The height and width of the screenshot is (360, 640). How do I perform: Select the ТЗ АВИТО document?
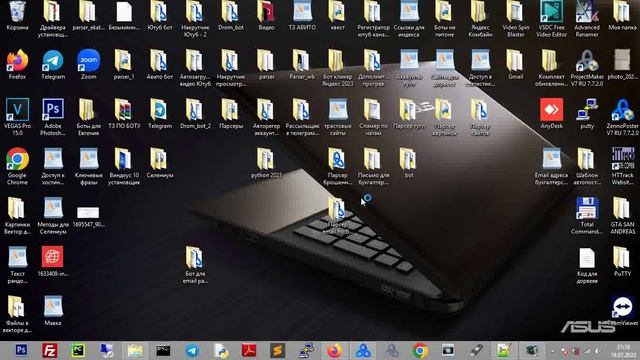click(x=302, y=12)
